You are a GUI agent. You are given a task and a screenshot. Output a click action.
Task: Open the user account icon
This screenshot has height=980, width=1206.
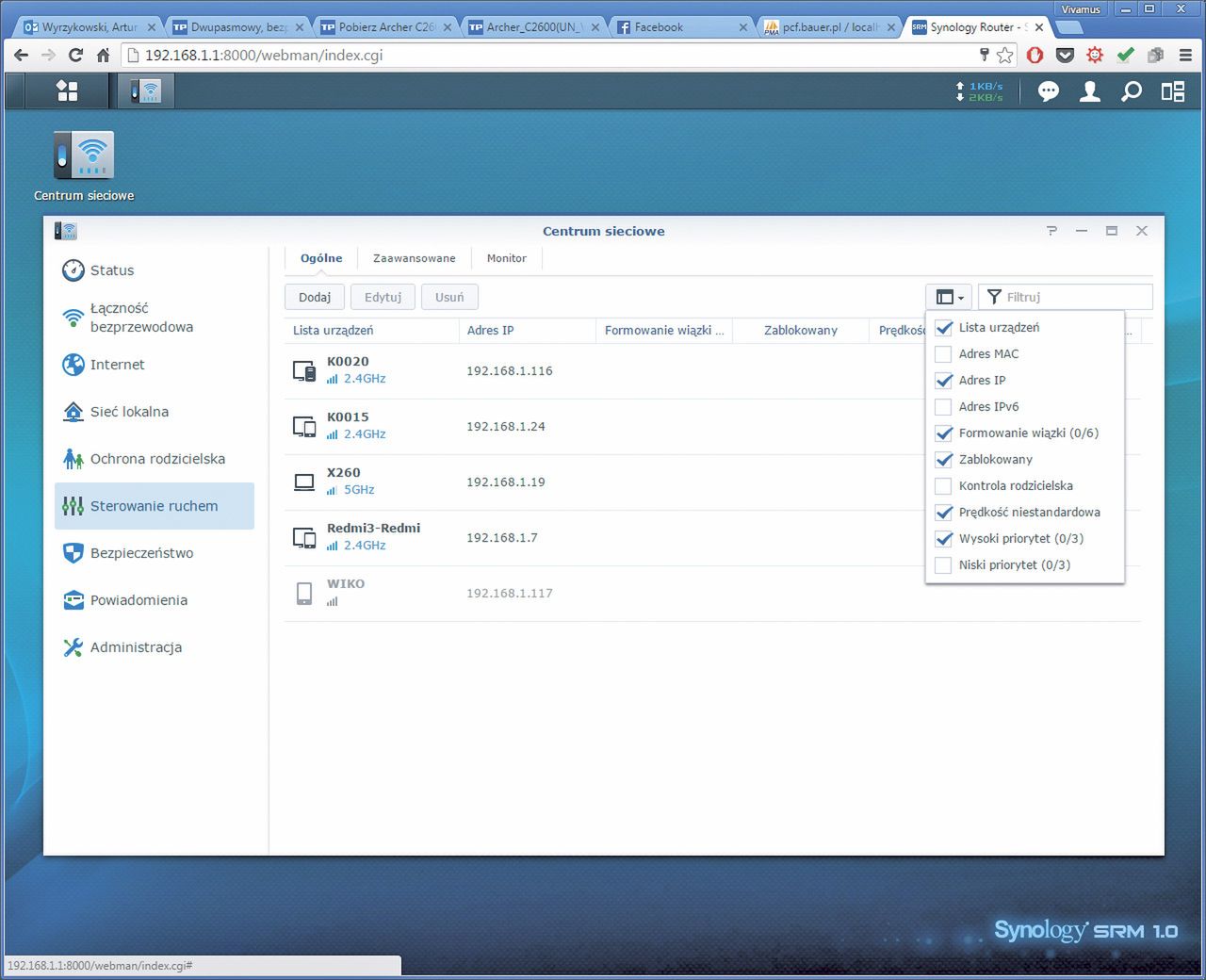coord(1090,91)
